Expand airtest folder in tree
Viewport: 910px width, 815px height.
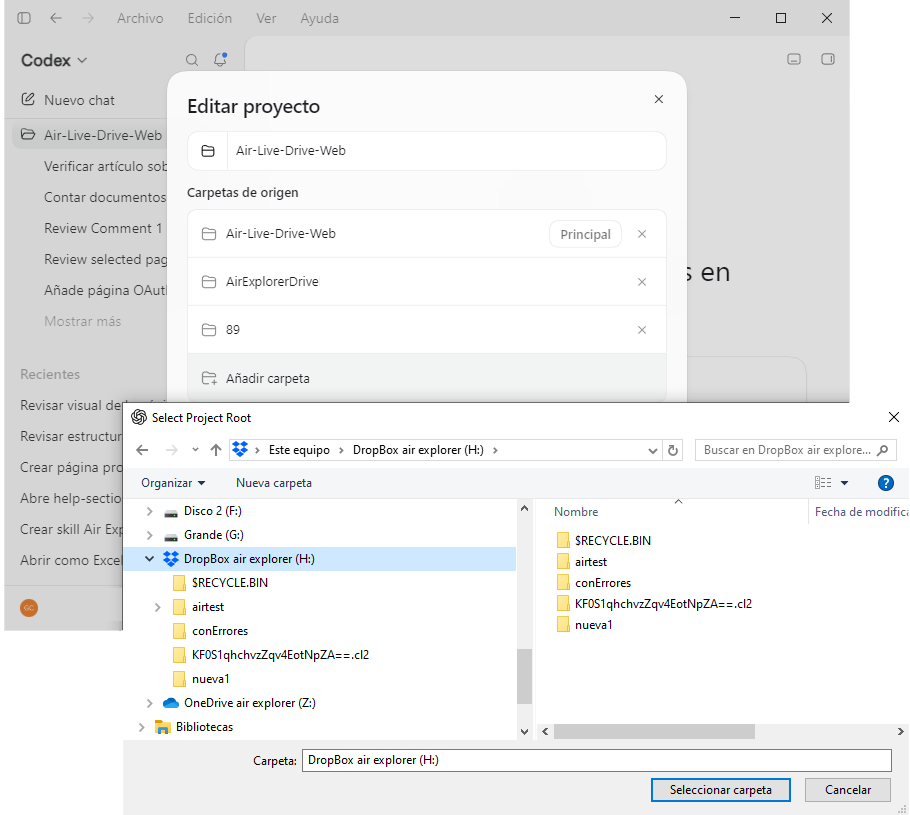coord(157,607)
